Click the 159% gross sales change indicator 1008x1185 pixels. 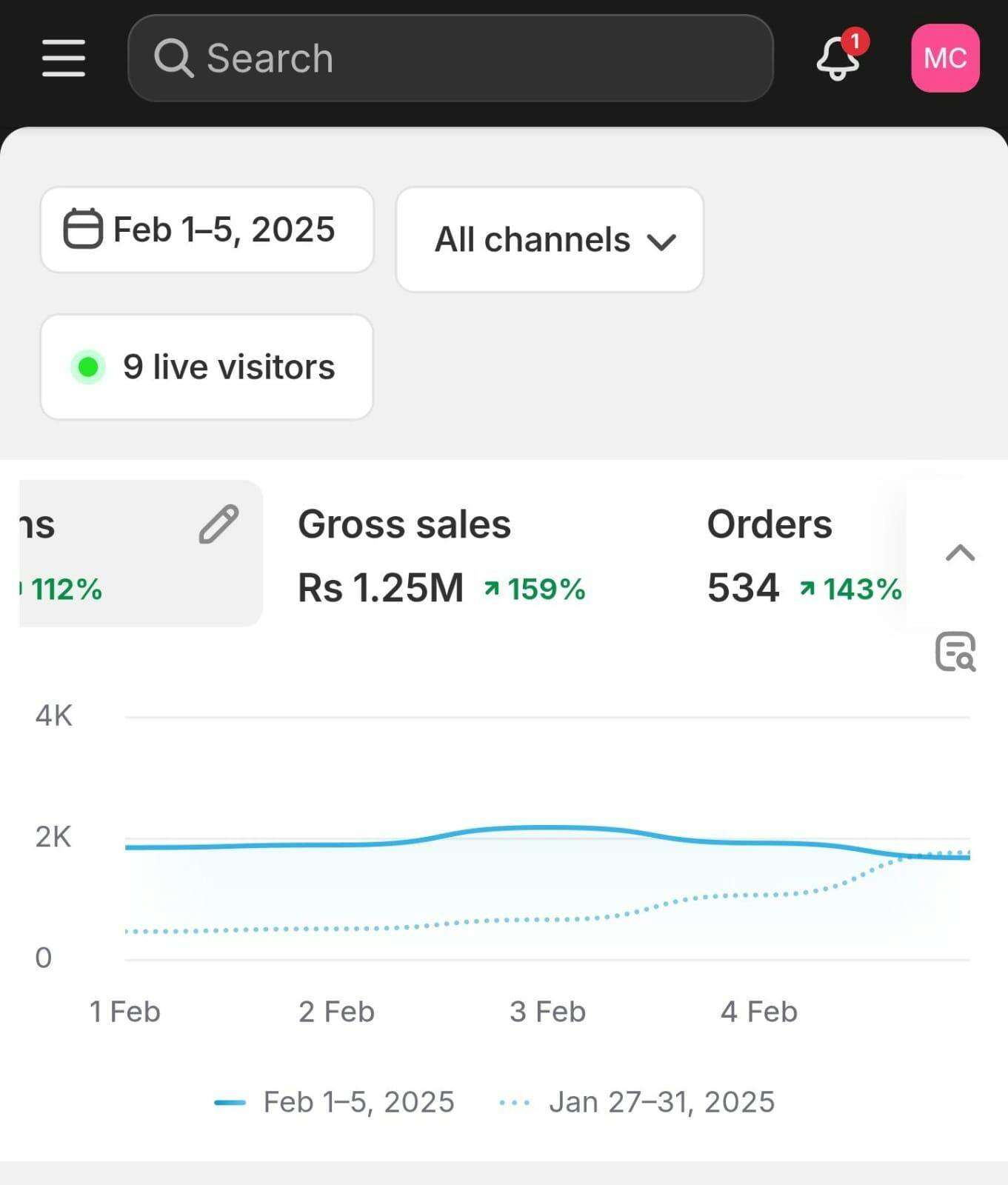(535, 590)
